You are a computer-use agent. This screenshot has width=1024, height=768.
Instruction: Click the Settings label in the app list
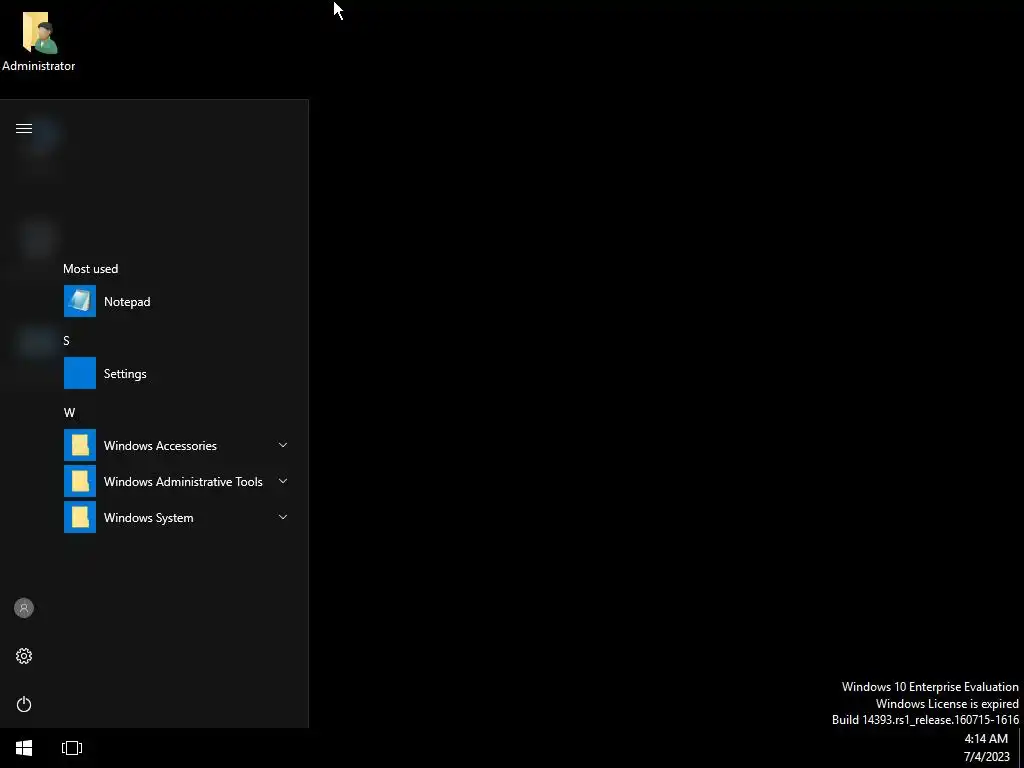tap(125, 374)
